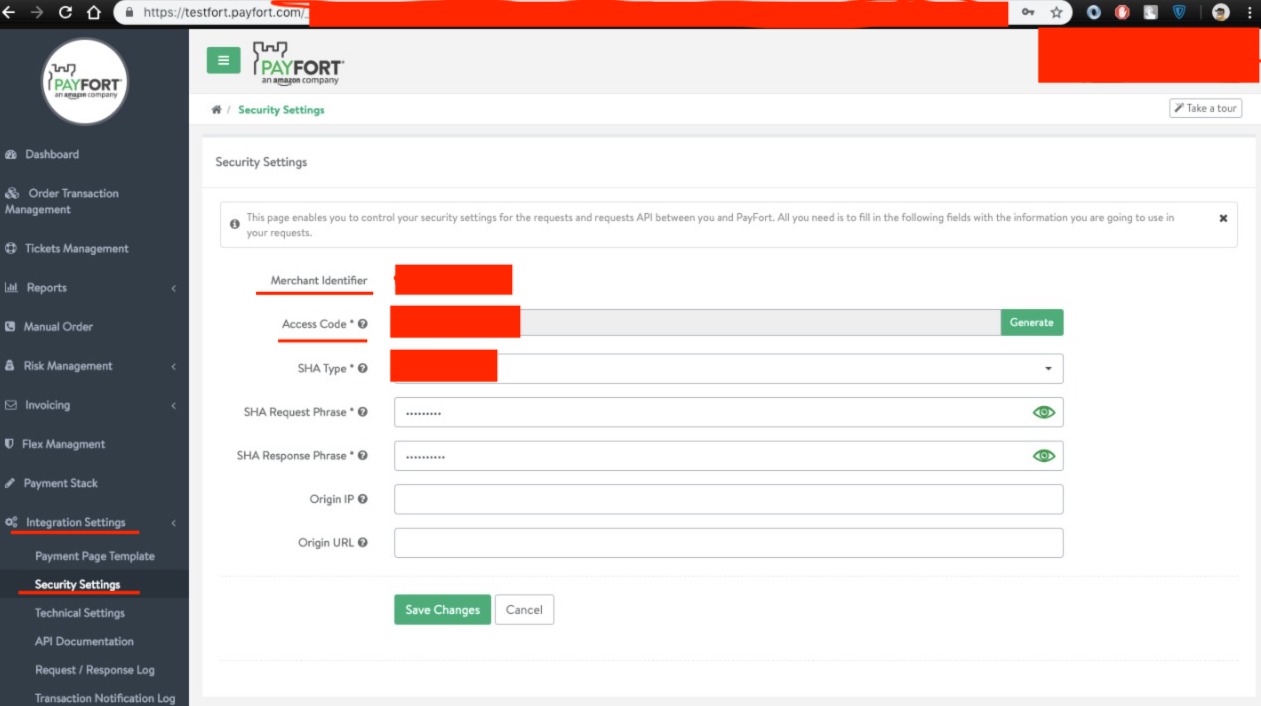The width and height of the screenshot is (1261, 706).
Task: Click the Save Changes button
Action: (442, 610)
